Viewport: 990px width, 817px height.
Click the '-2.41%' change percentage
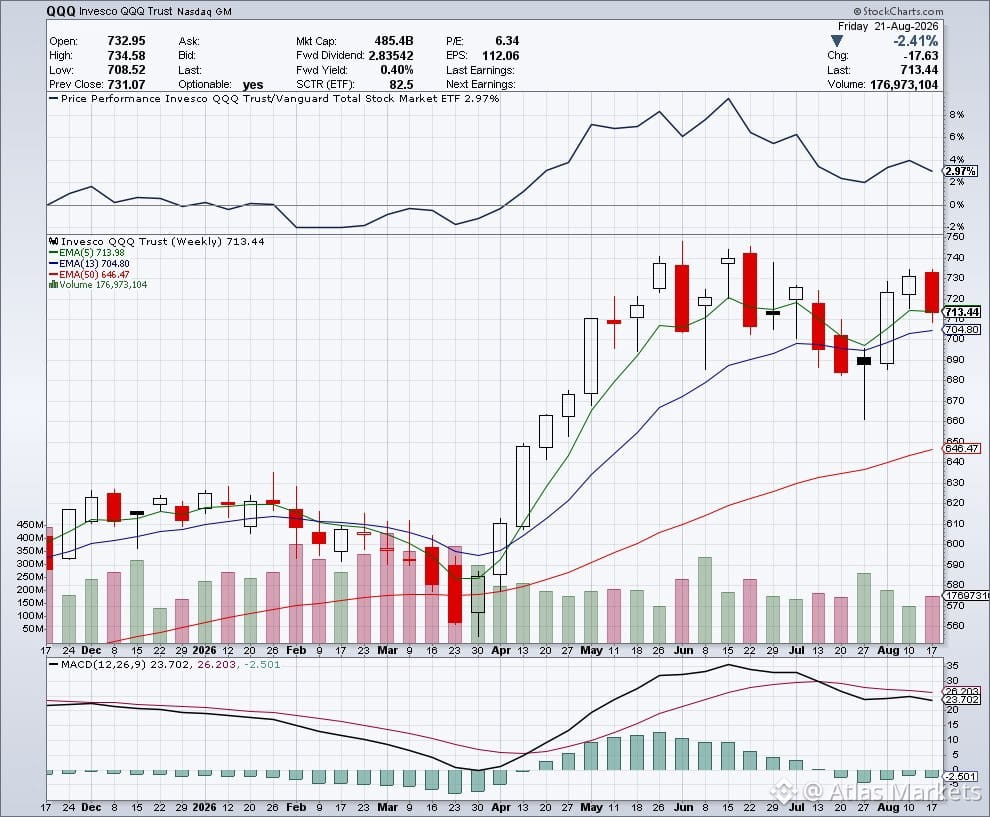click(x=915, y=41)
